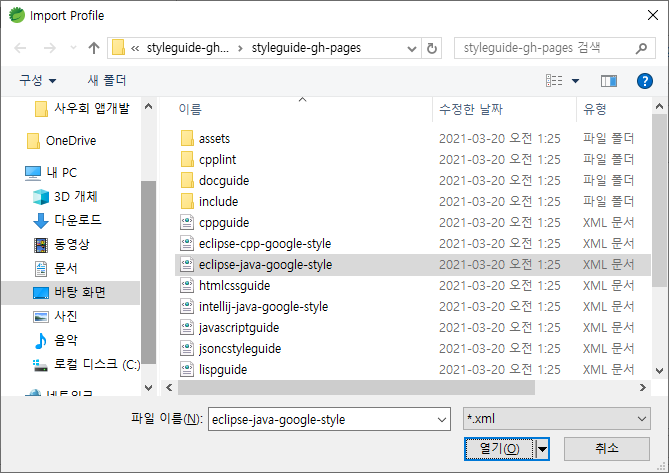
Task: Refresh the styleguide-gh-pages folder
Action: tap(432, 48)
